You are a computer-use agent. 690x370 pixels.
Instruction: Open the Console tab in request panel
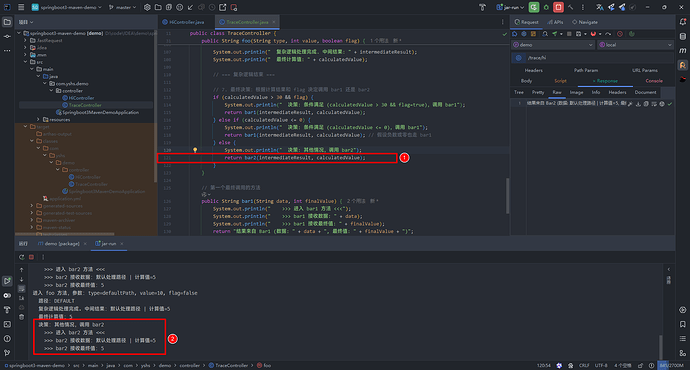654,81
